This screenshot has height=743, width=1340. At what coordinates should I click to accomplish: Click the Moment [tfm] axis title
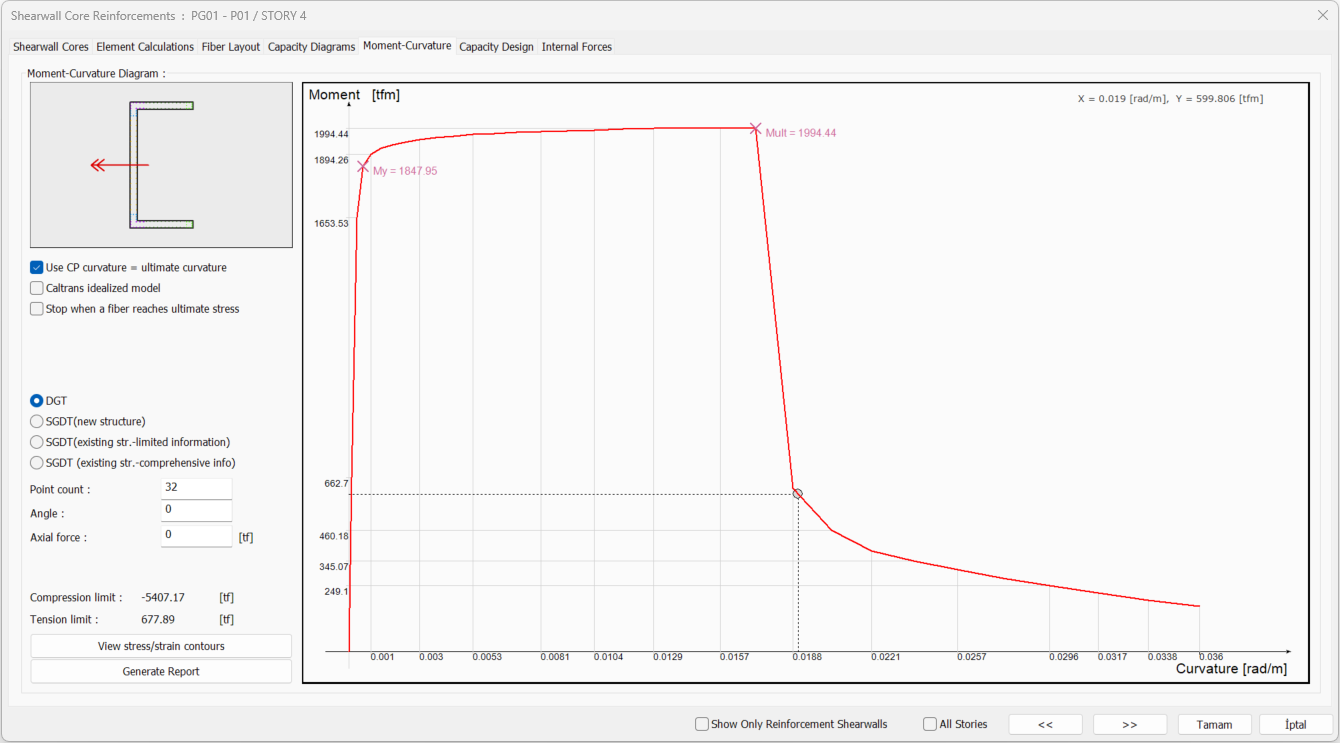354,95
